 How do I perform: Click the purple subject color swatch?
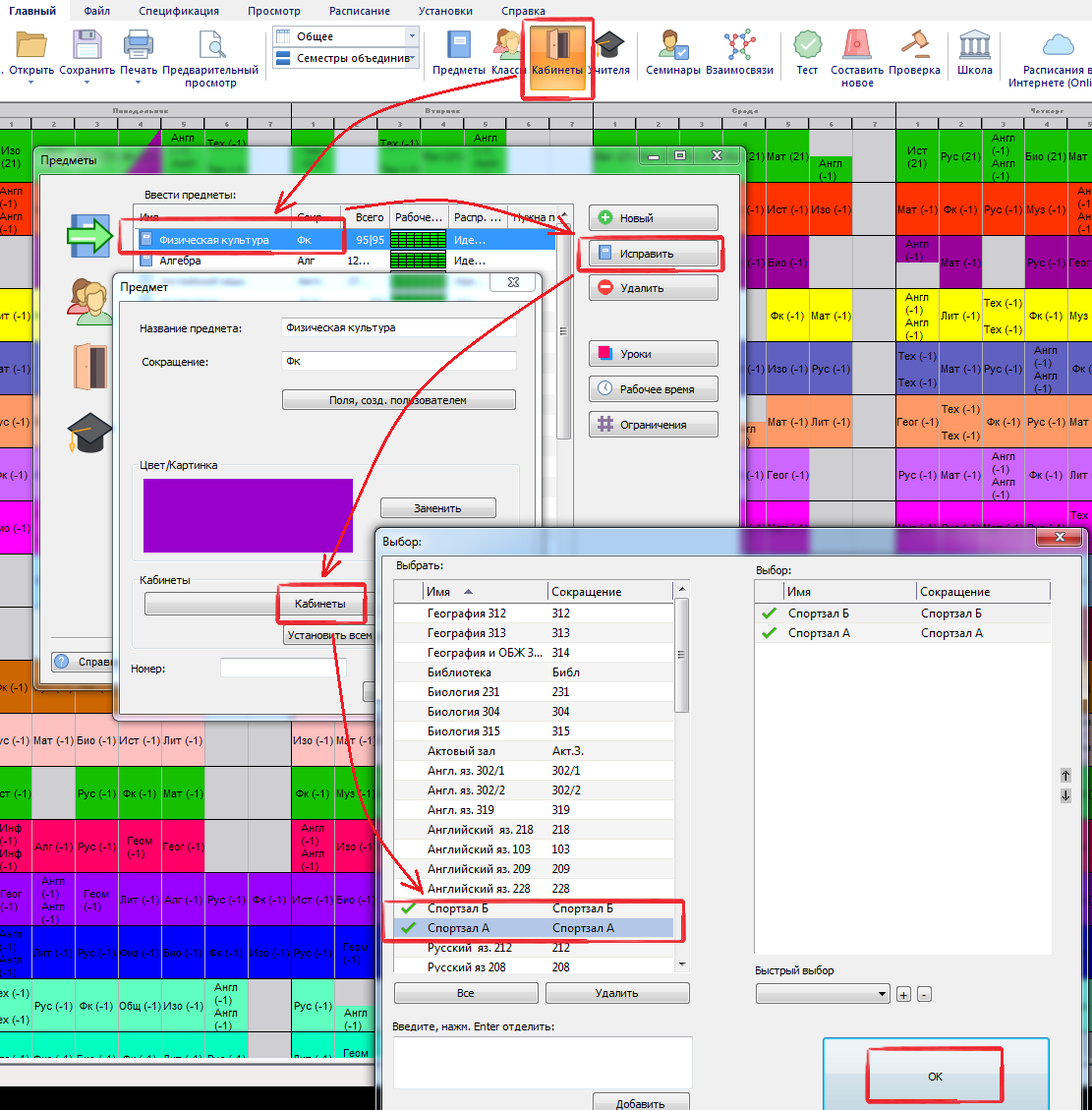tap(248, 515)
